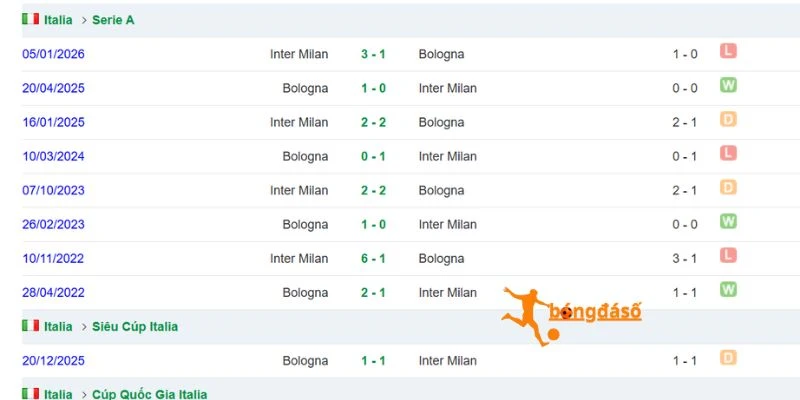Click the Italia country link in Serie A header

tap(58, 20)
